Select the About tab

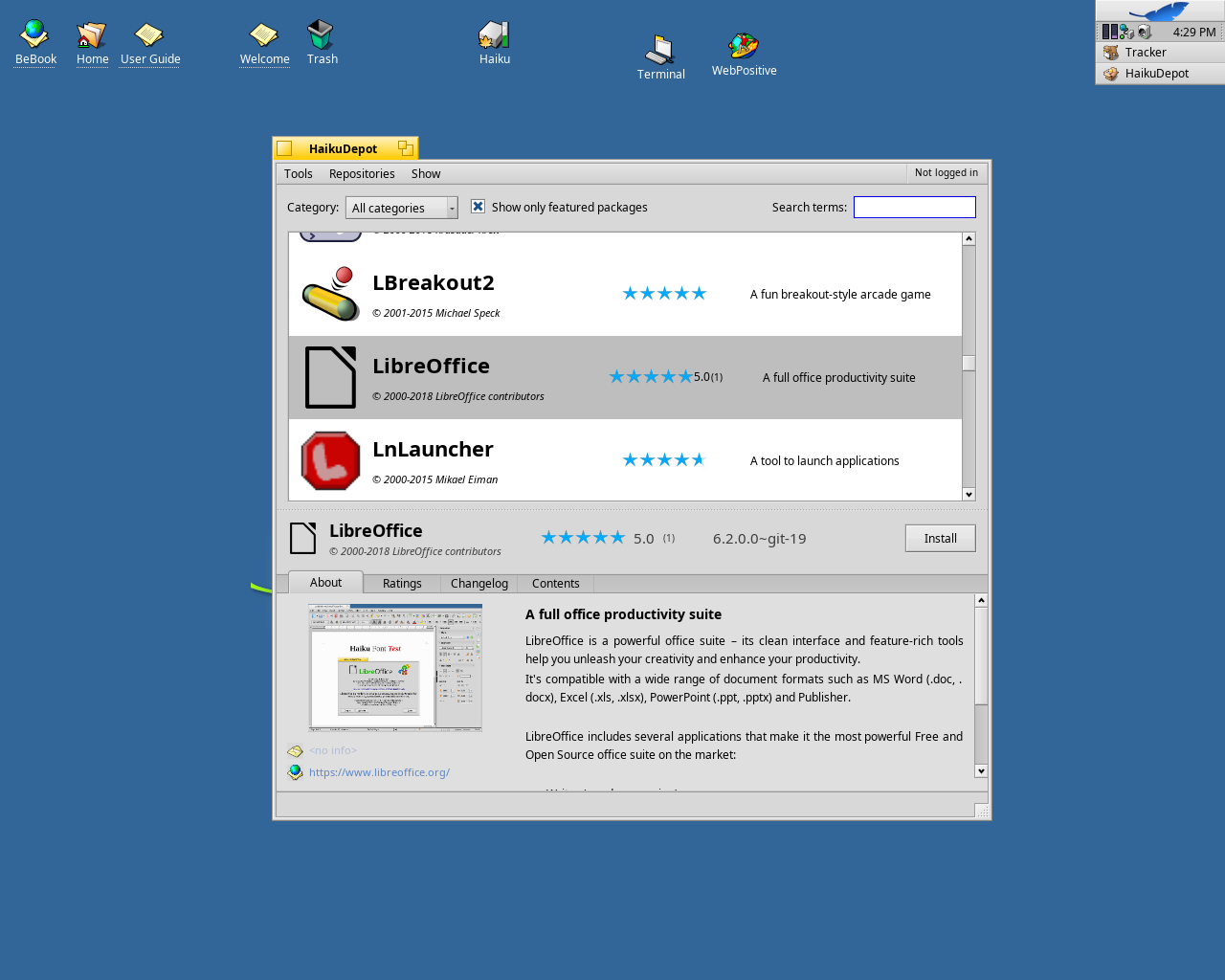pyautogui.click(x=325, y=582)
